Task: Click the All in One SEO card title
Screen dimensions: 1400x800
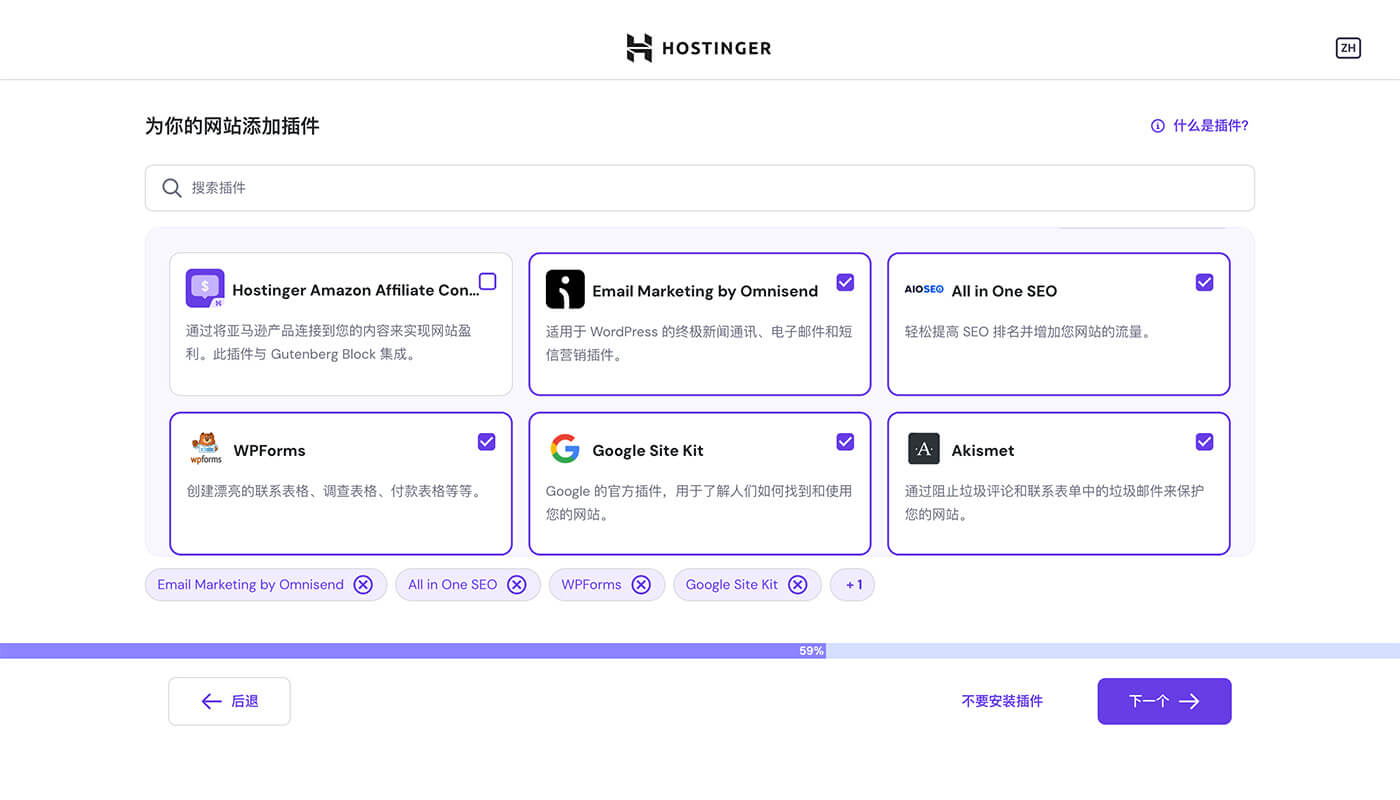Action: click(x=1004, y=291)
